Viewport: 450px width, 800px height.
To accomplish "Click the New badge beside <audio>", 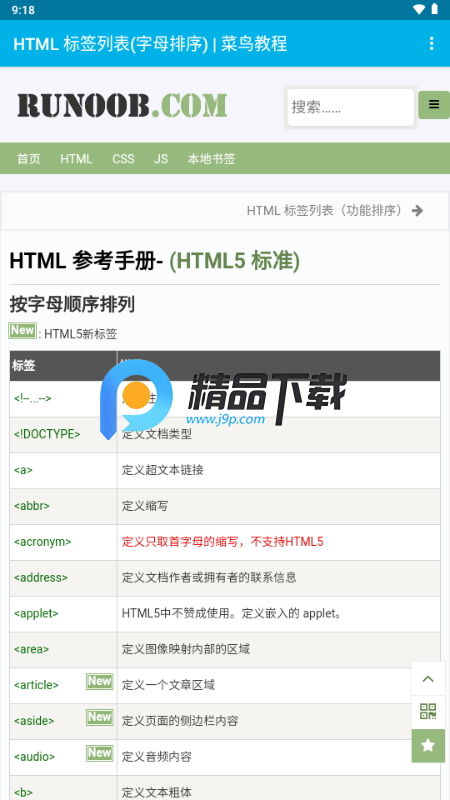I will click(x=99, y=753).
